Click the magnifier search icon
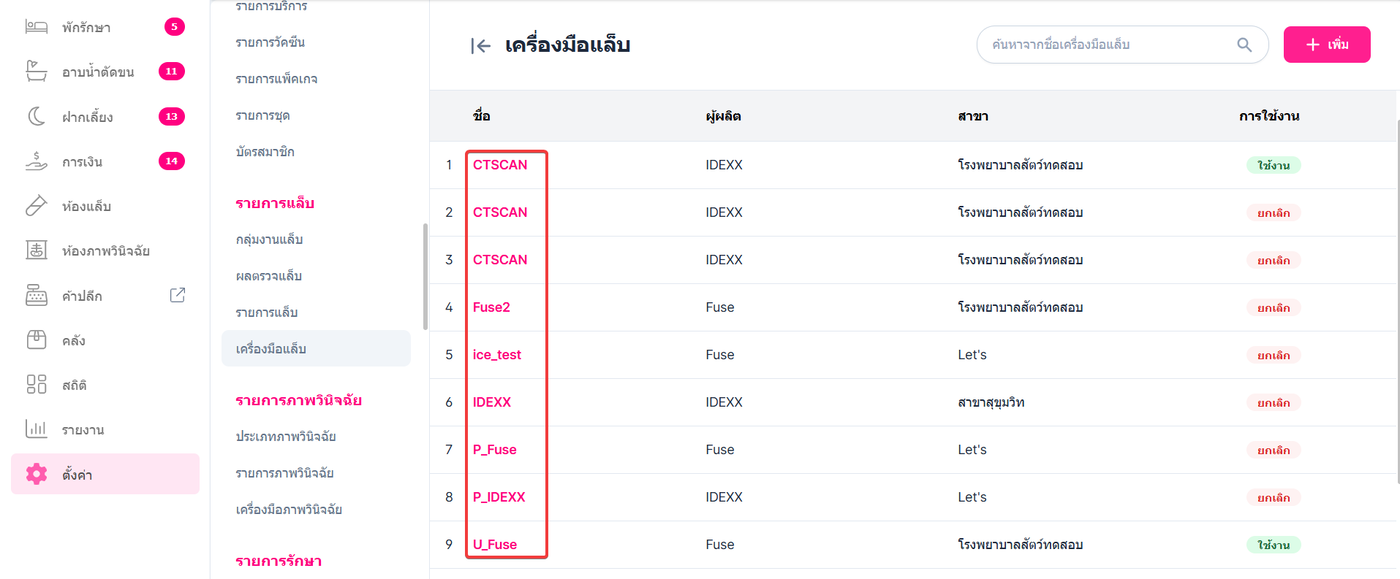This screenshot has width=1400, height=579. pyautogui.click(x=1244, y=45)
